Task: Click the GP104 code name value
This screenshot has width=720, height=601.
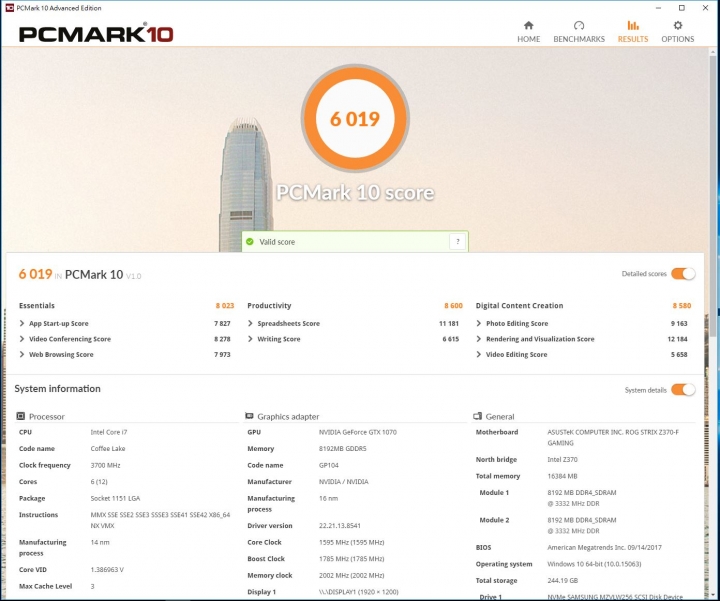Action: (x=329, y=465)
